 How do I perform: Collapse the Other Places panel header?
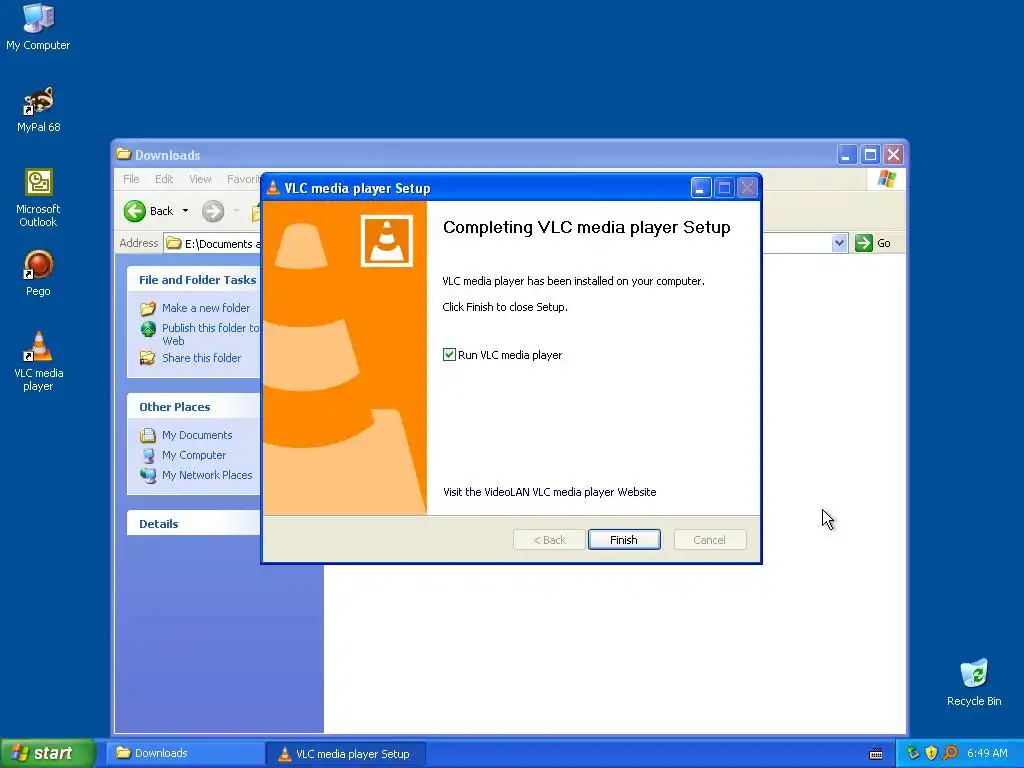click(x=194, y=407)
